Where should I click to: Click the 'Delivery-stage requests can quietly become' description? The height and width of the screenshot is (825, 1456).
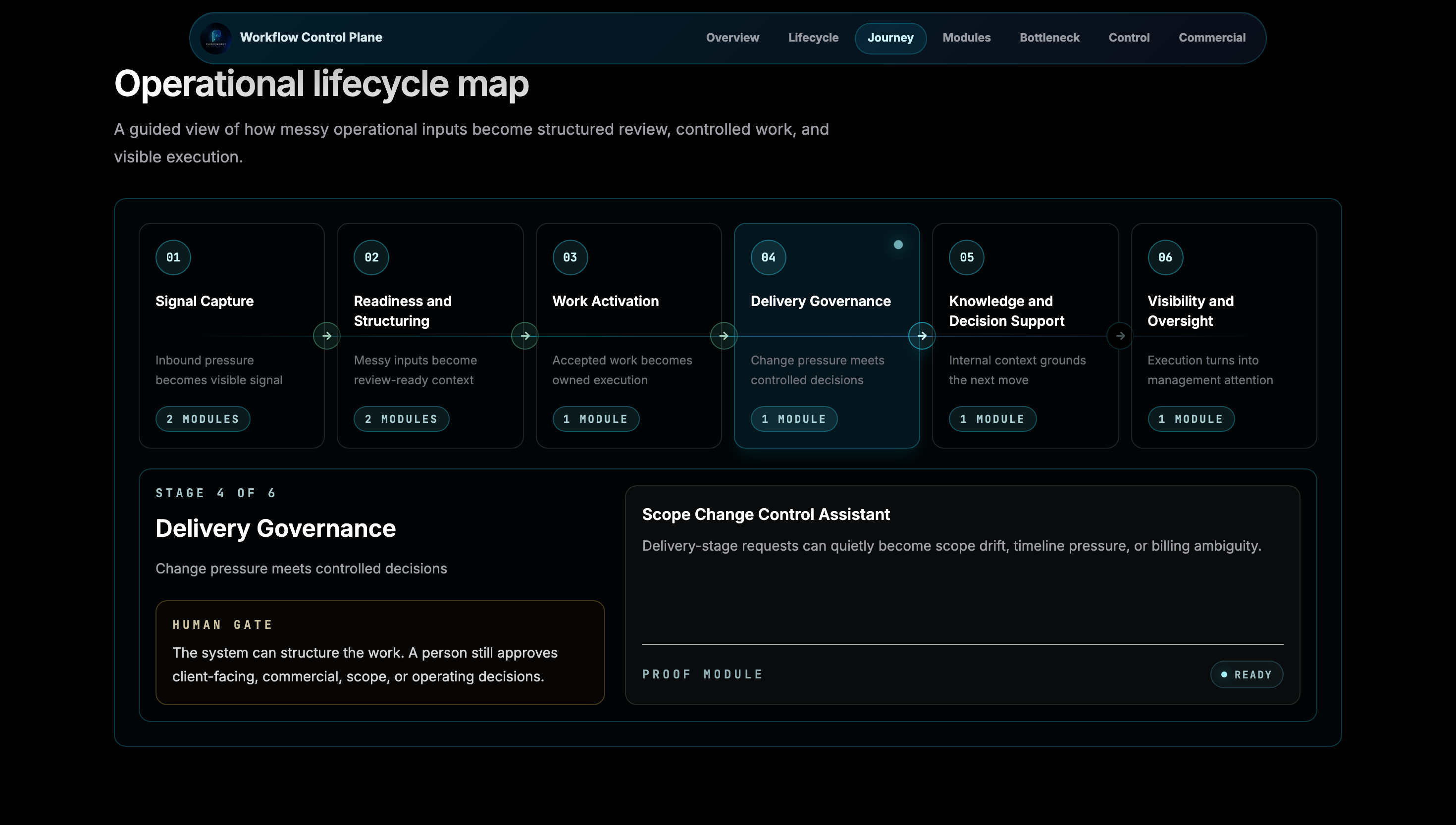[x=952, y=546]
